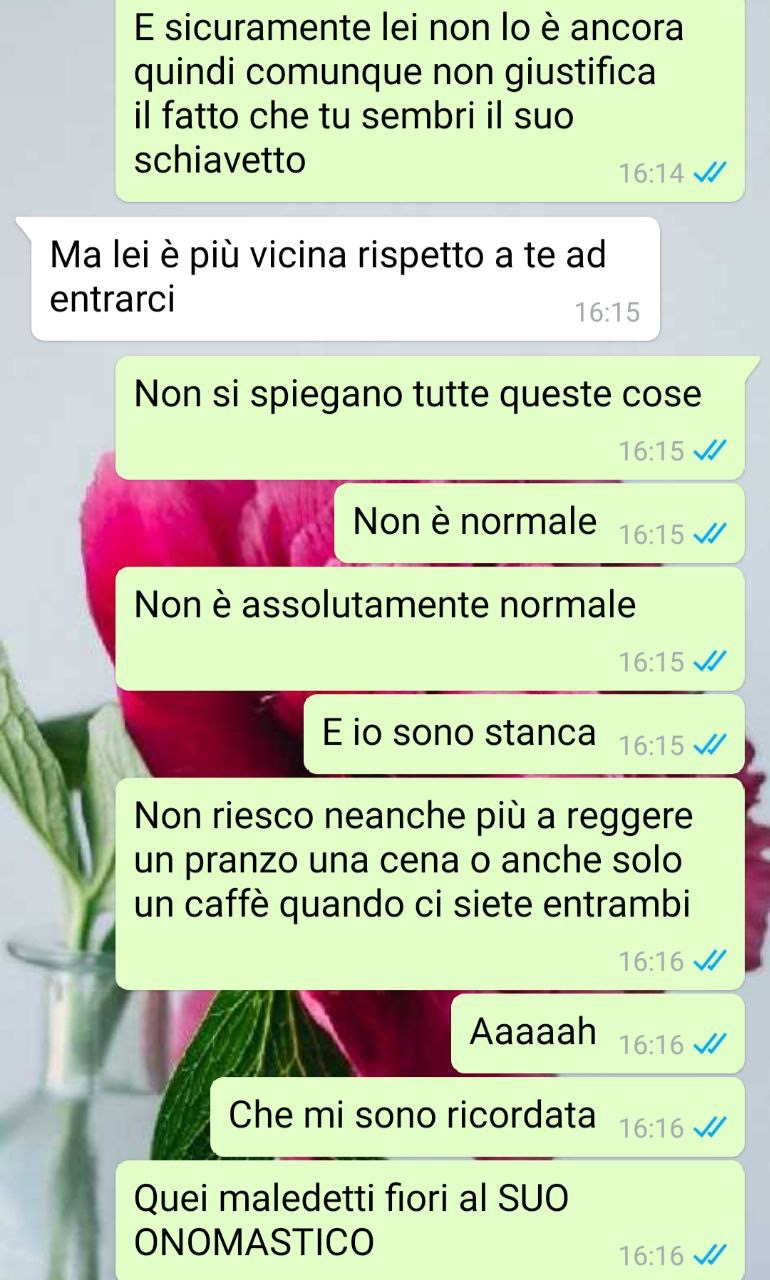Tap checkmarks under 'Non si spiegano tutte queste cose'
This screenshot has width=770, height=1280.
tap(708, 451)
